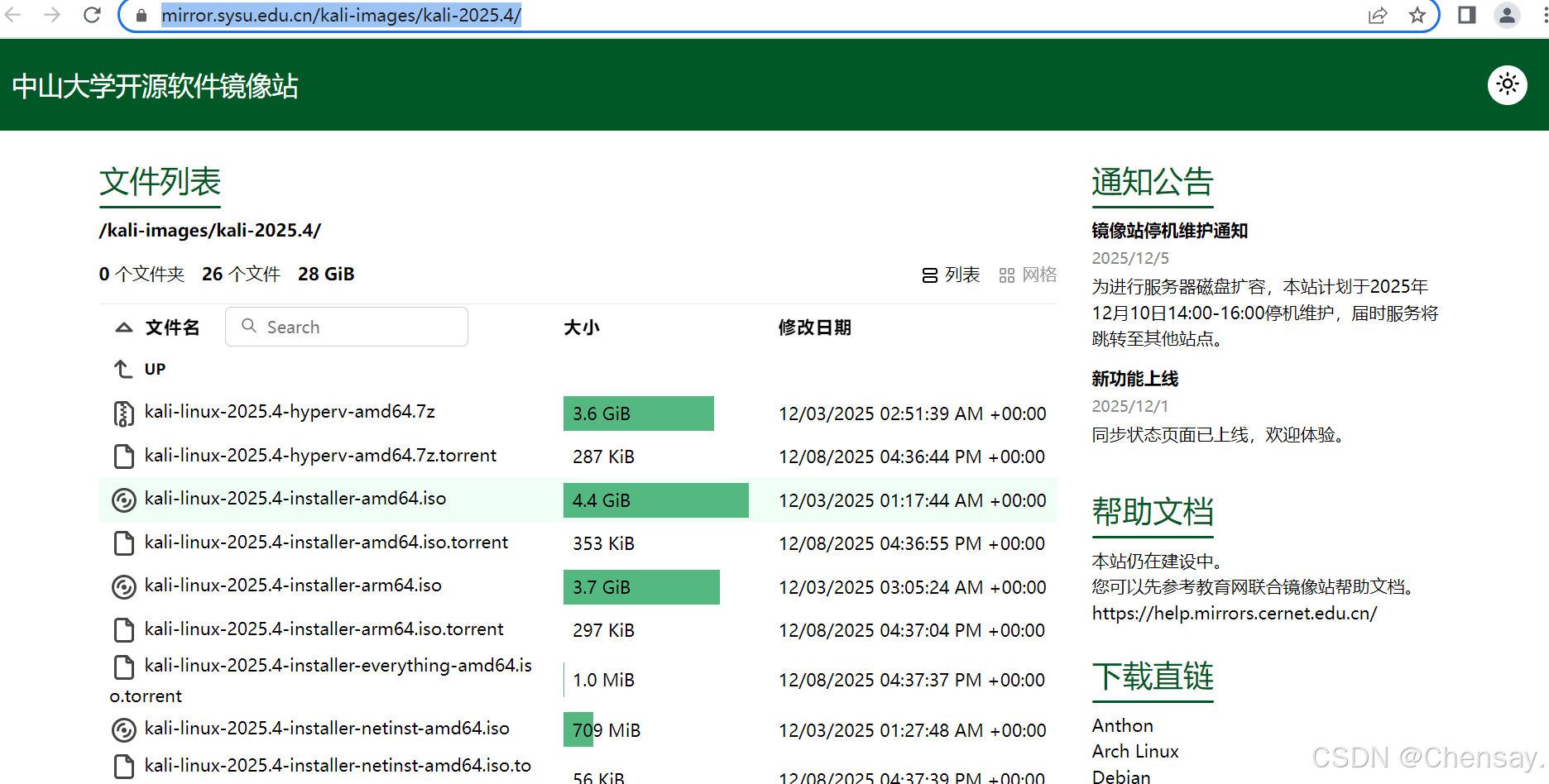Viewport: 1549px width, 784px height.
Task: Download kali-linux-2025.4-hyperv-amd64.7z
Action: 290,412
